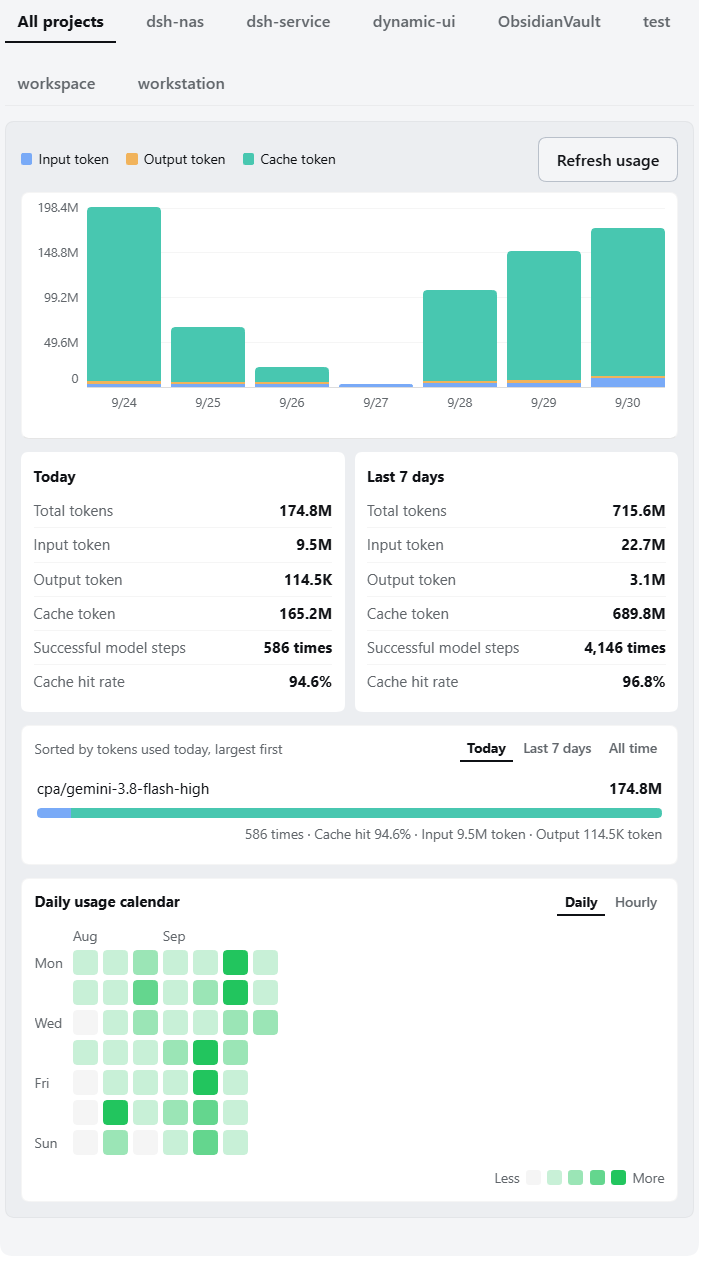Image resolution: width=701 pixels, height=1264 pixels.
Task: Click the Today output token value 114.5K
Action: (308, 580)
